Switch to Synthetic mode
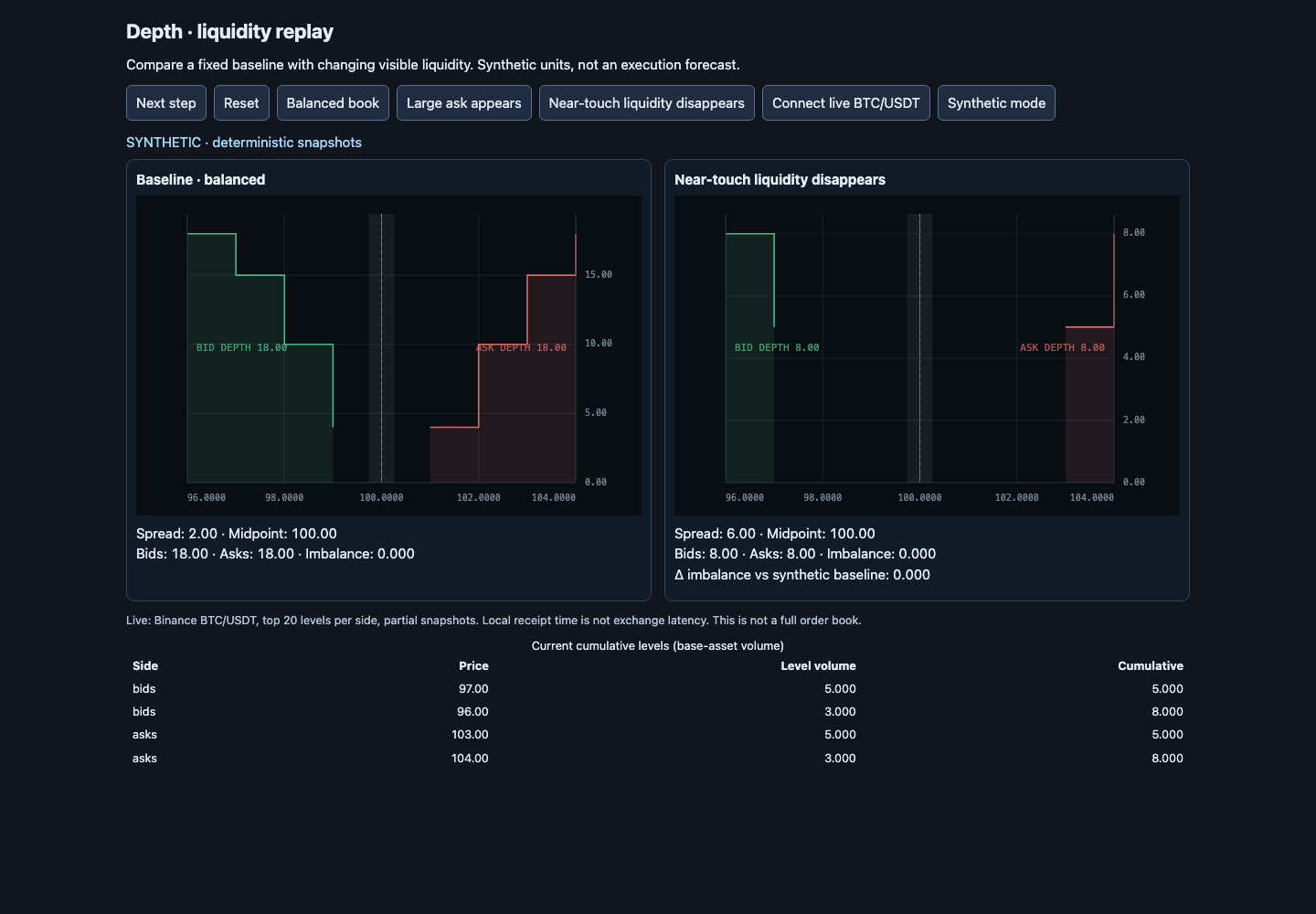The image size is (1316, 914). click(x=996, y=103)
